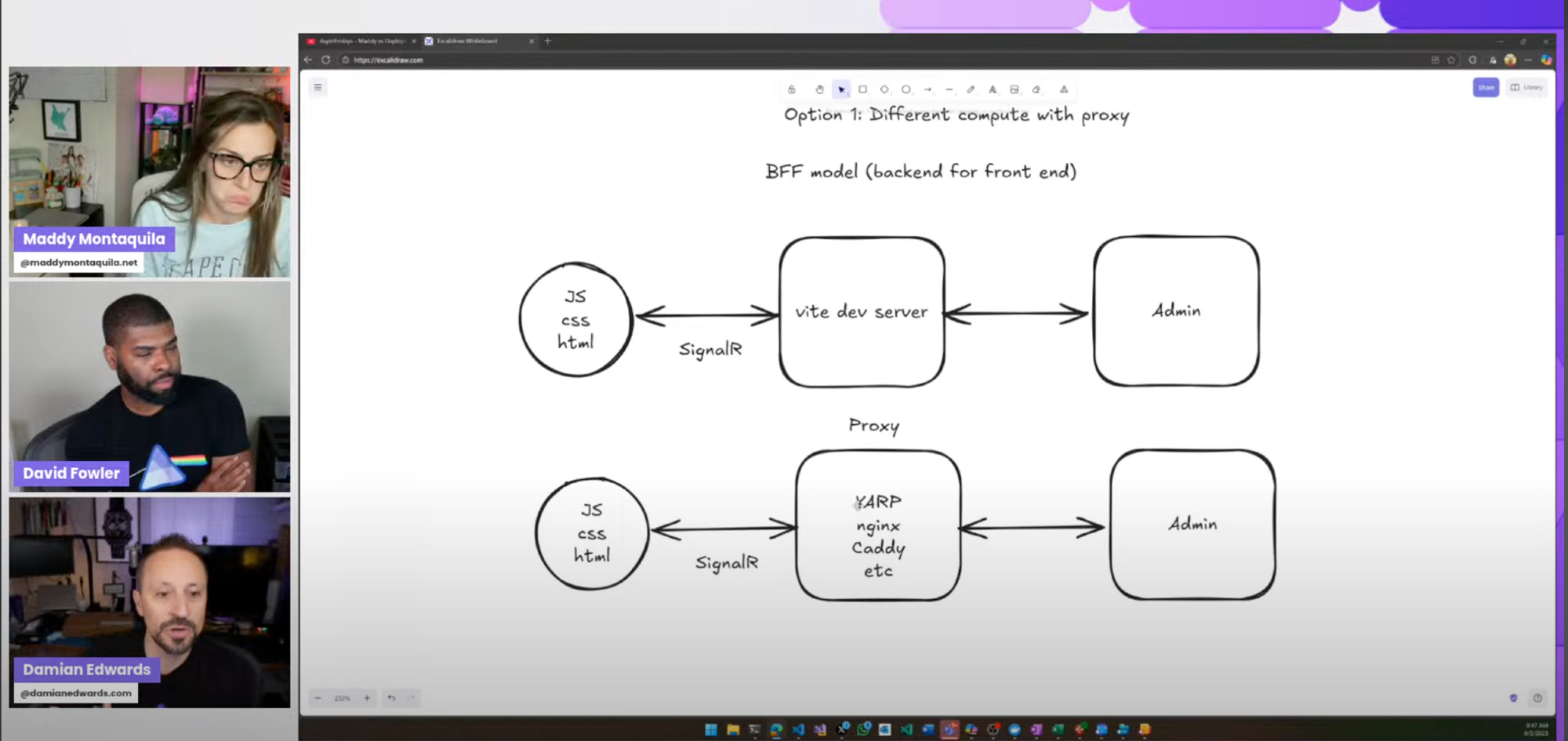
Task: Toggle the keep-tool-active lock
Action: (792, 89)
